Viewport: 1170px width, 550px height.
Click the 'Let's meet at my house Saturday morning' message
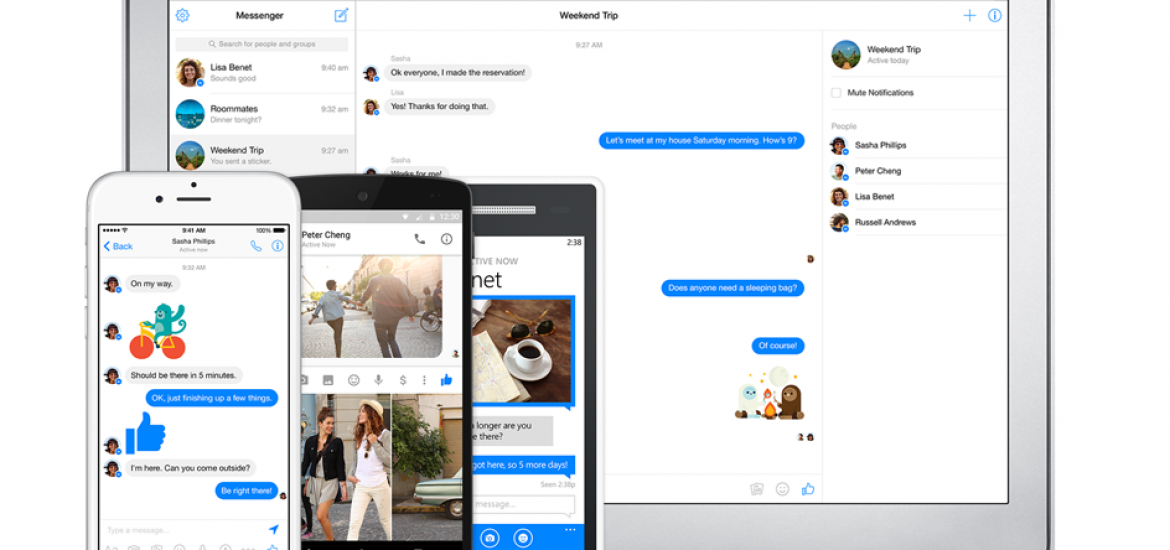point(701,140)
